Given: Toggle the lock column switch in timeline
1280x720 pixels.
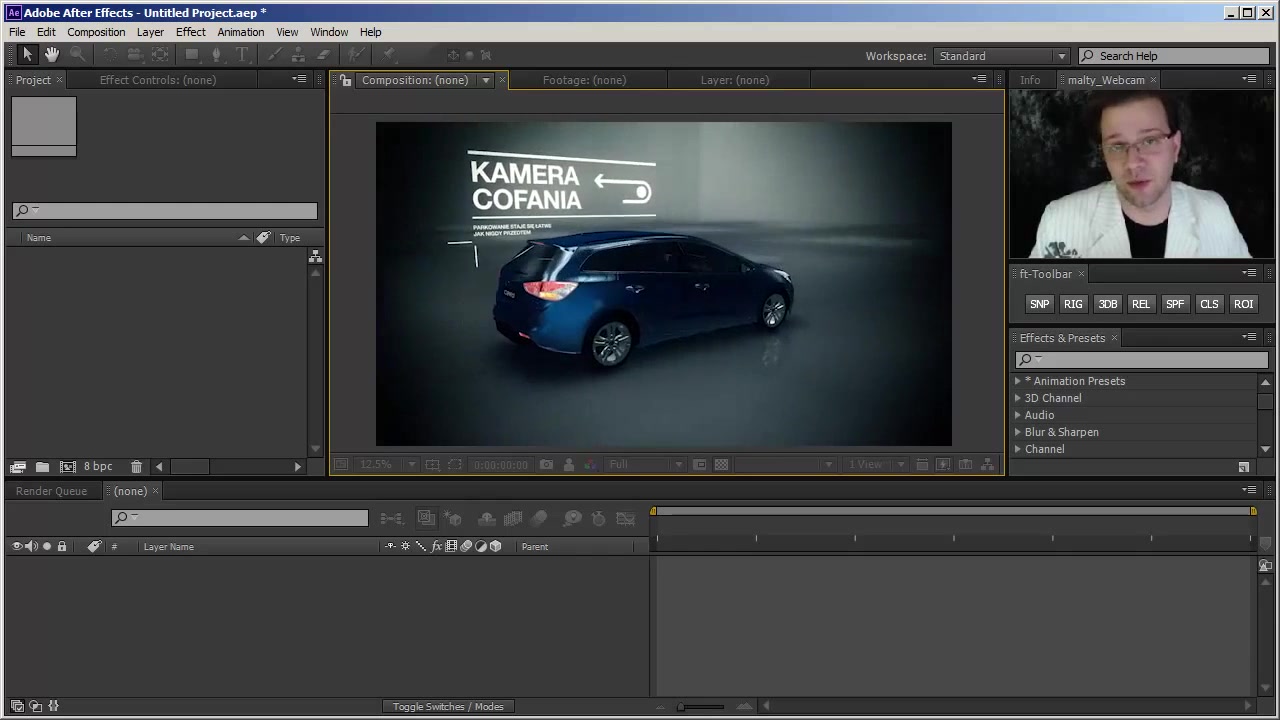Looking at the screenshot, I should (61, 546).
